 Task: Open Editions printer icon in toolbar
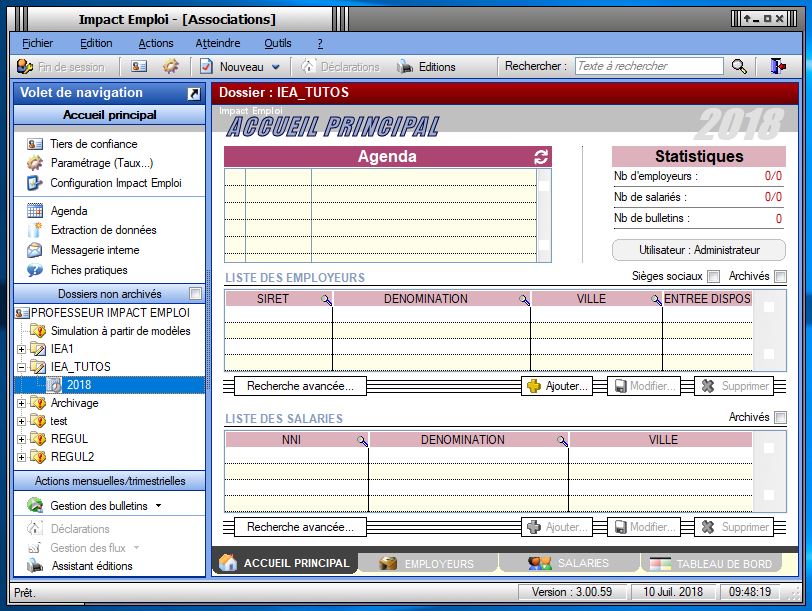(x=404, y=67)
